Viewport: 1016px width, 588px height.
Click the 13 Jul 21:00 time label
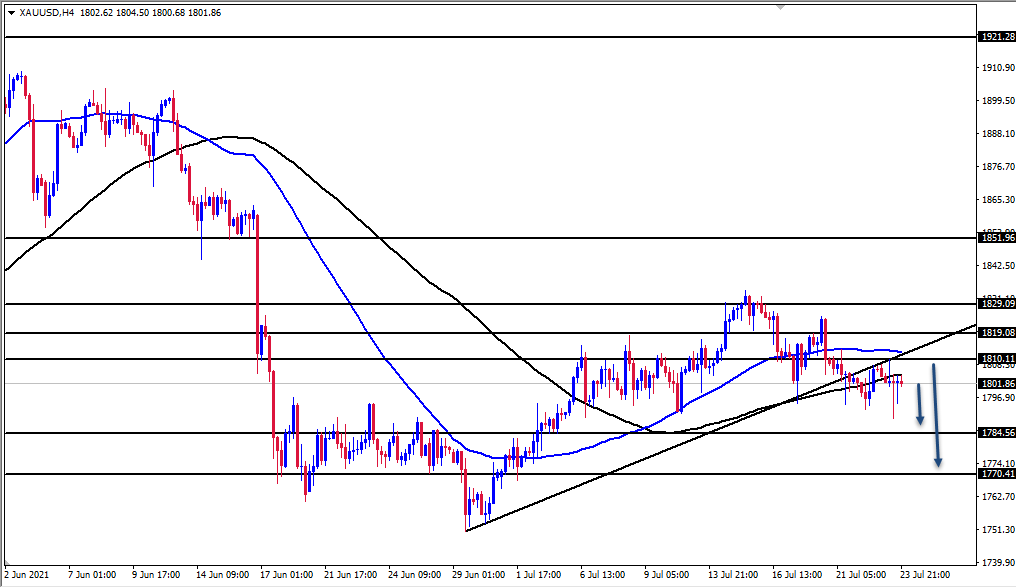(x=733, y=575)
